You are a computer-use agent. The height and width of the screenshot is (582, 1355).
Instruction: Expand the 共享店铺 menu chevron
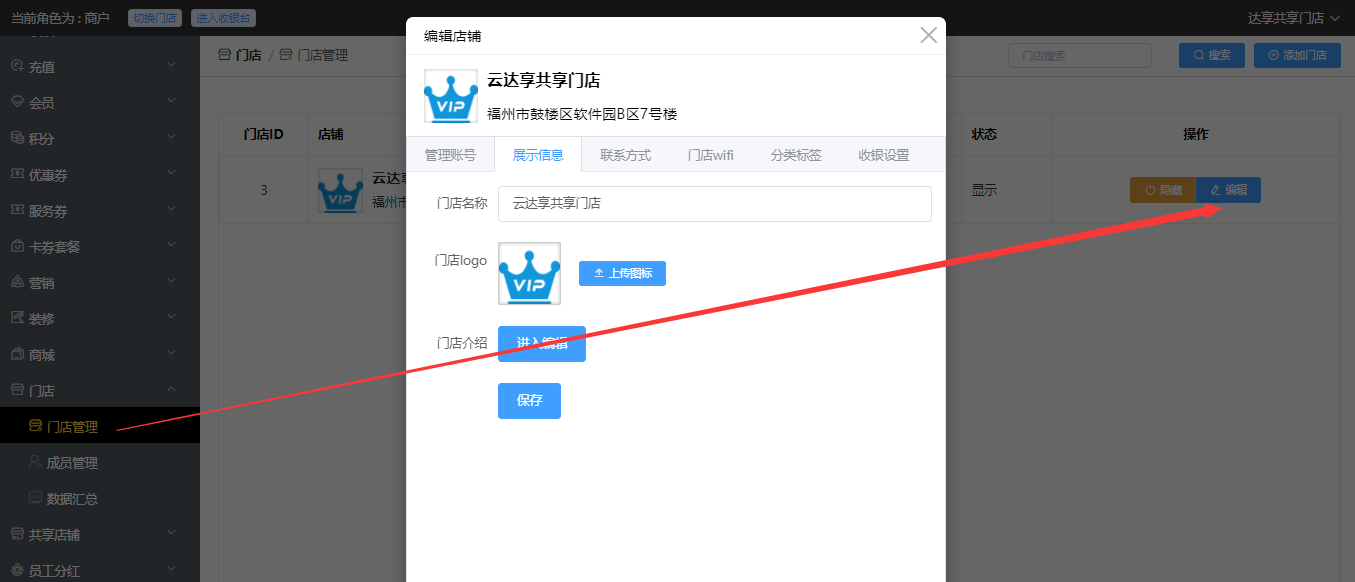(x=171, y=533)
